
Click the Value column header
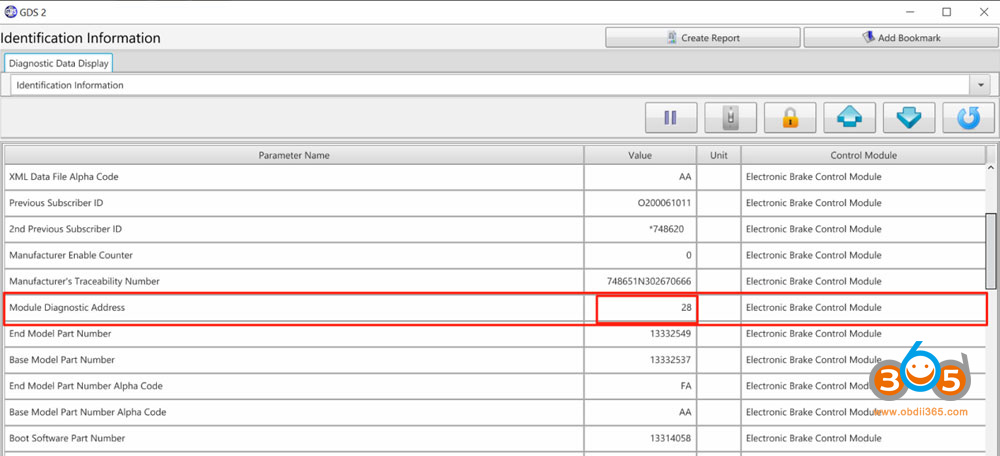[640, 155]
